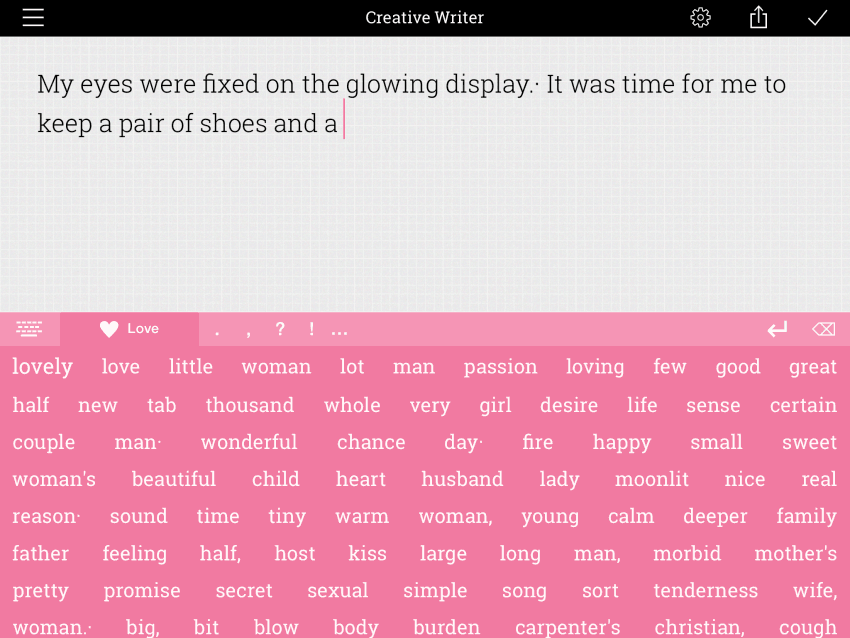Choose the suggested word "passion"

pyautogui.click(x=500, y=367)
